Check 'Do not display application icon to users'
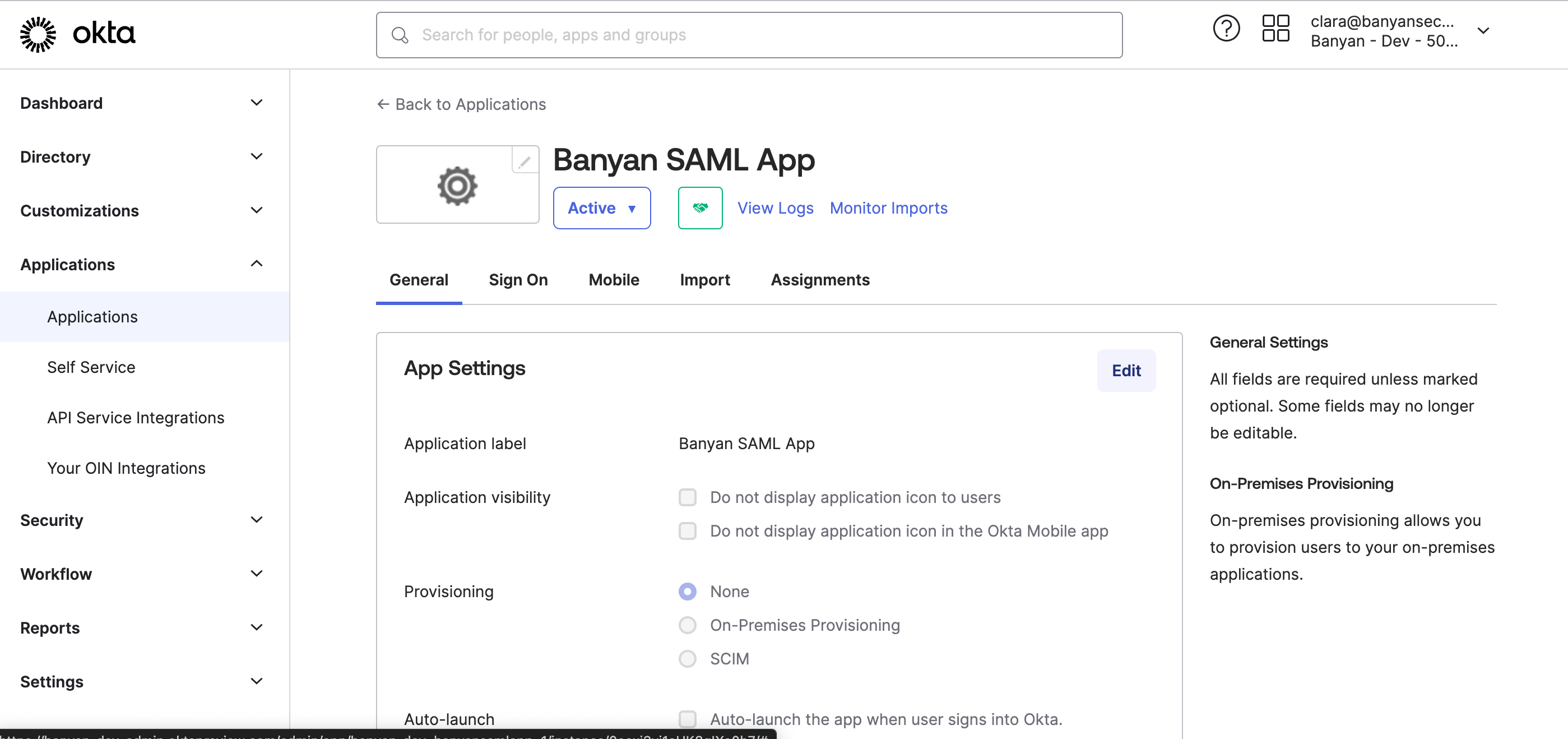1568x739 pixels. [687, 497]
